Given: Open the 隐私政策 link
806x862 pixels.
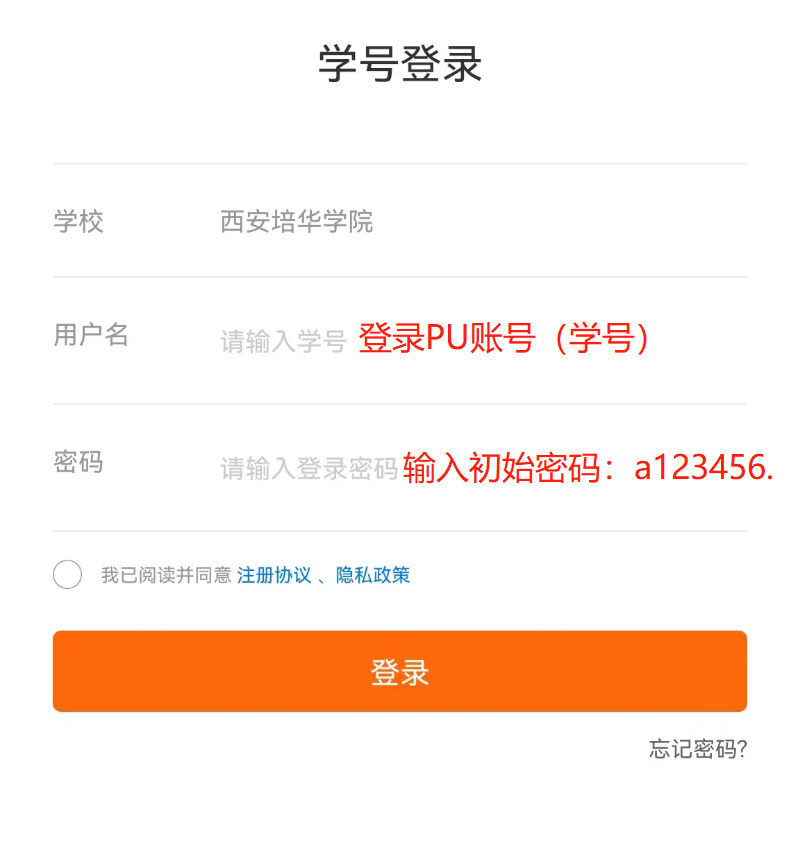Looking at the screenshot, I should 372,575.
